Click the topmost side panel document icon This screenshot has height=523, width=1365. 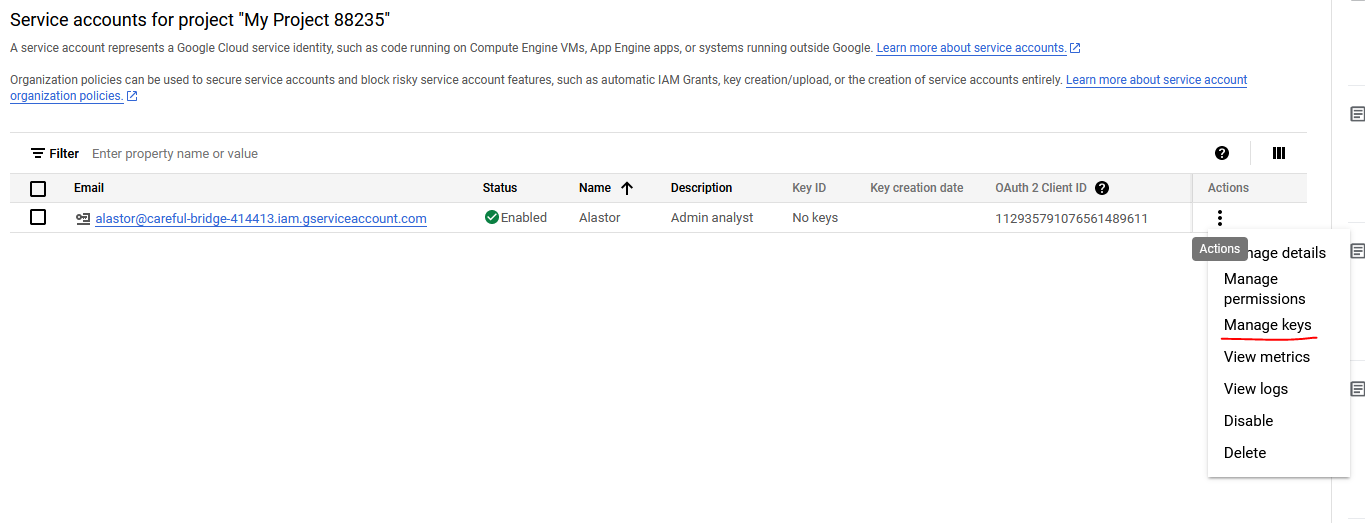coord(1357,114)
